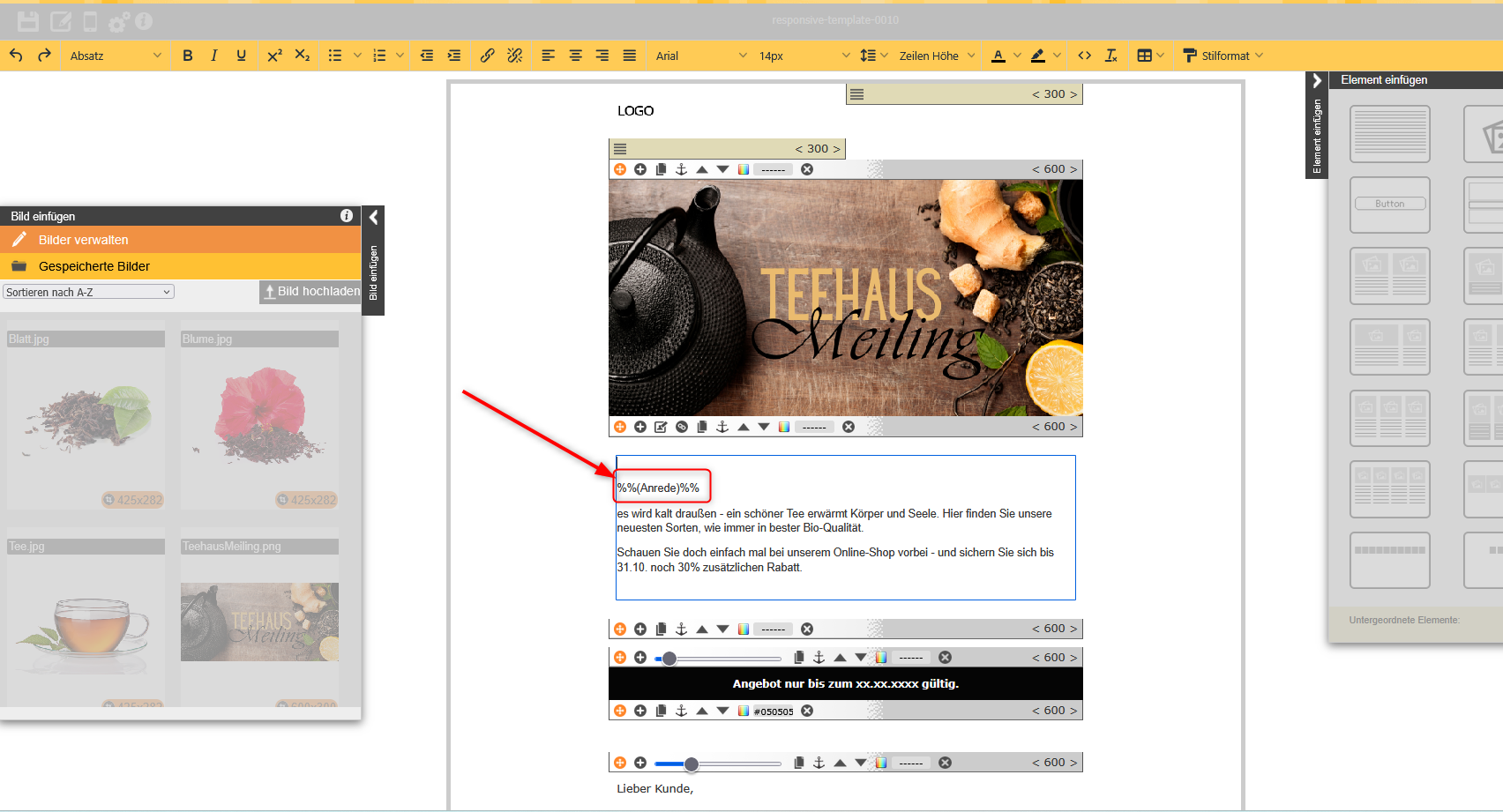Click the chain link icon below banner image

pos(682,427)
